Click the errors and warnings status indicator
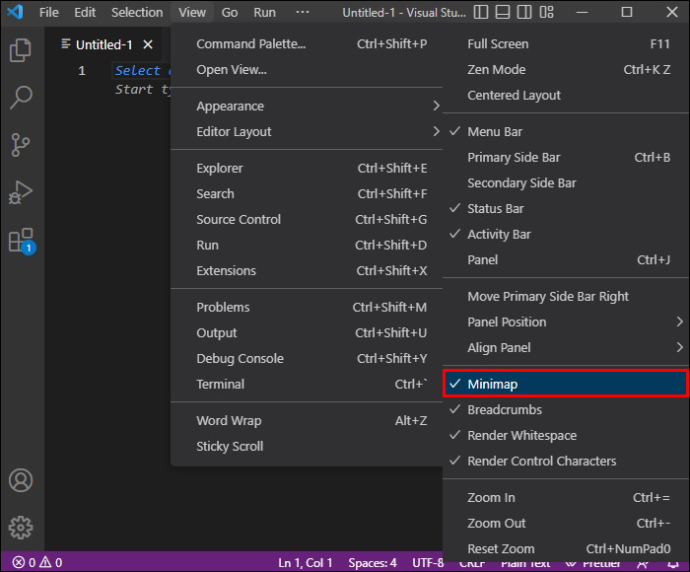The width and height of the screenshot is (690, 572). [37, 562]
